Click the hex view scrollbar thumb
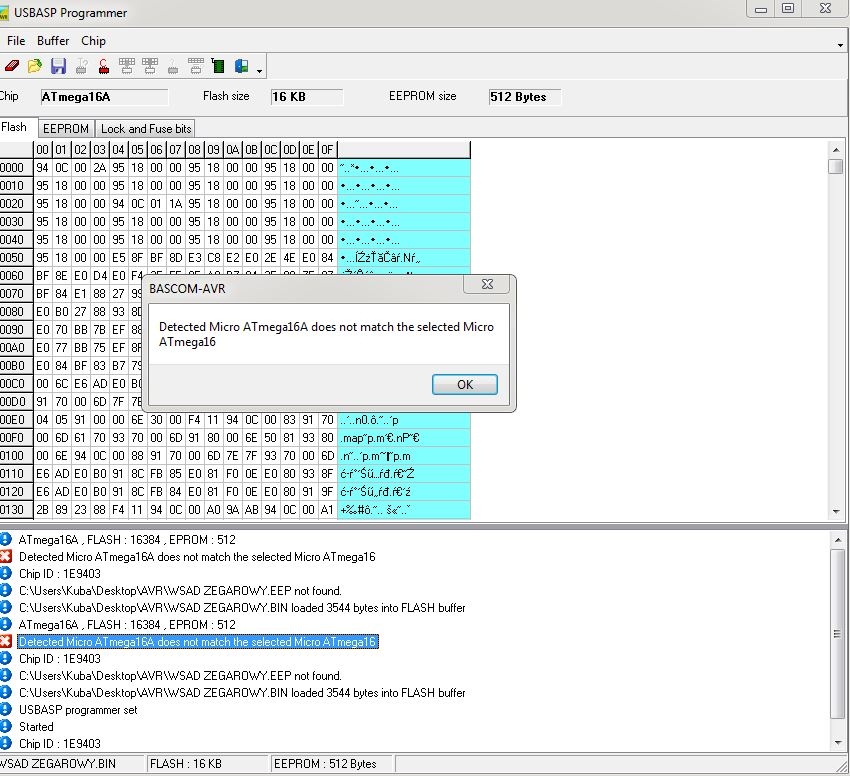850x776 pixels. pyautogui.click(x=836, y=166)
